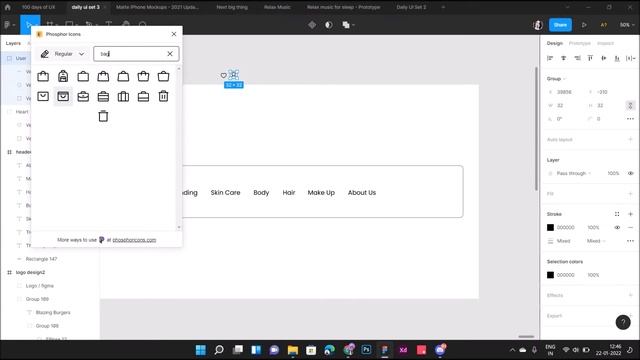Viewport: 640px width, 360px height.
Task: Open the Group type dropdown
Action: pyautogui.click(x=556, y=78)
